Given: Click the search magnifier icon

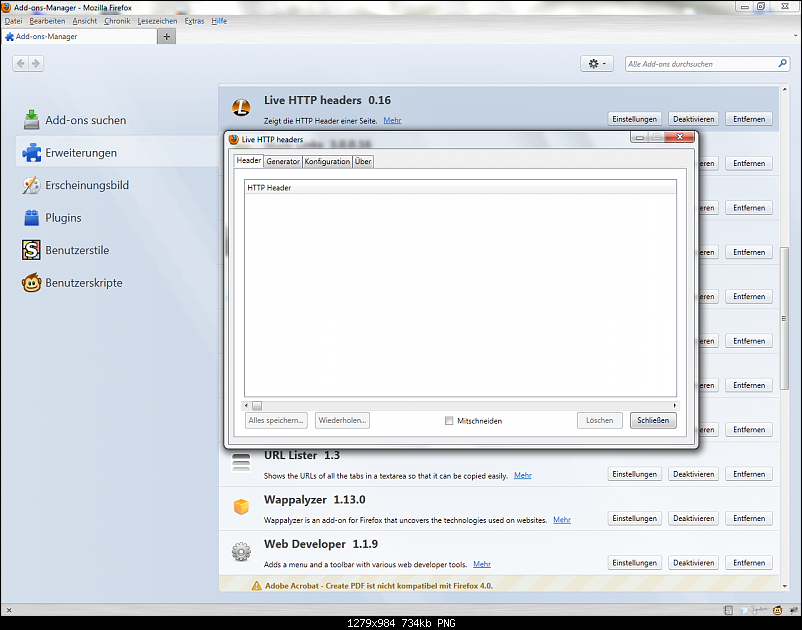Looking at the screenshot, I should pos(782,63).
